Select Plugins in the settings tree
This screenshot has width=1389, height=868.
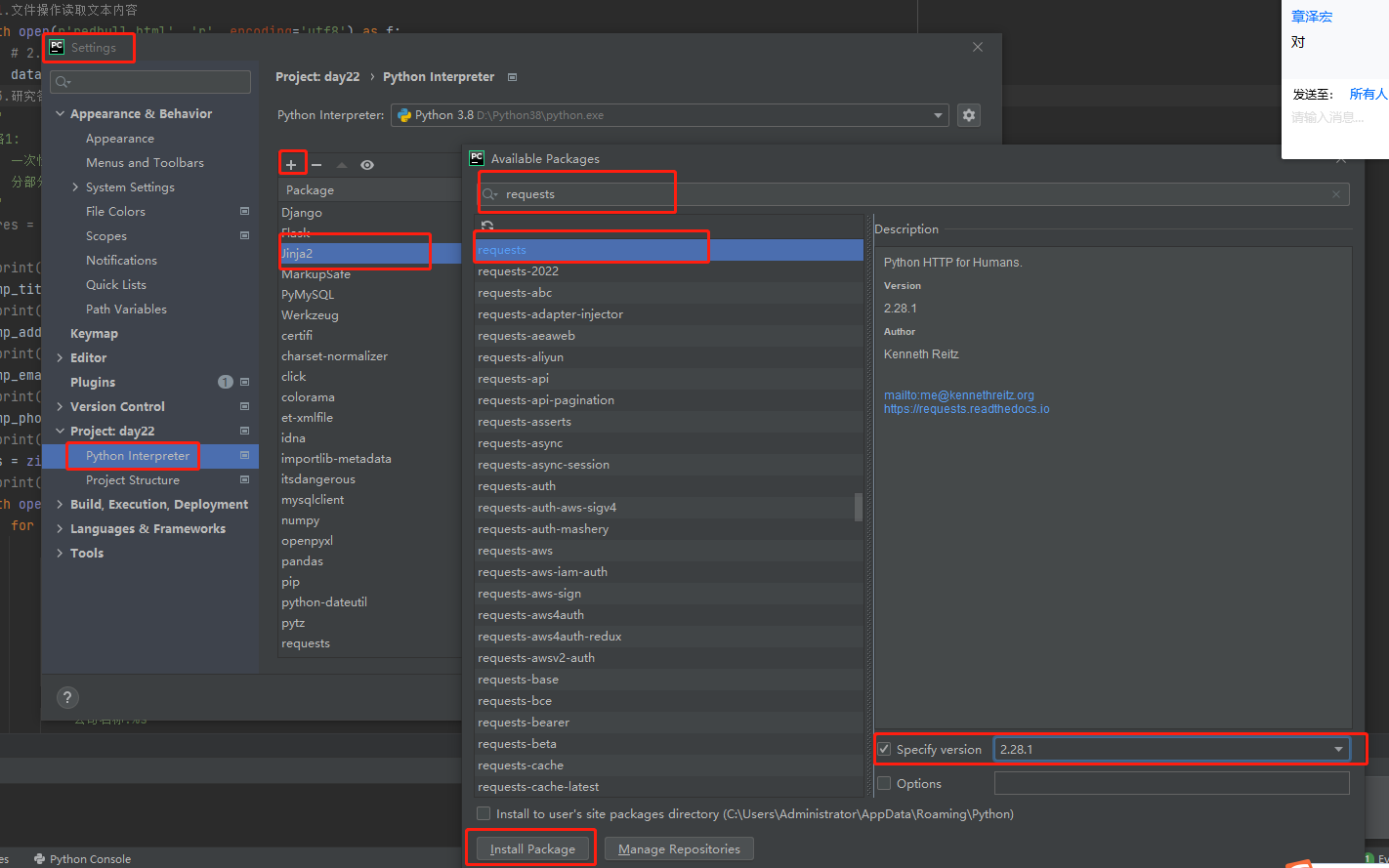tap(93, 383)
